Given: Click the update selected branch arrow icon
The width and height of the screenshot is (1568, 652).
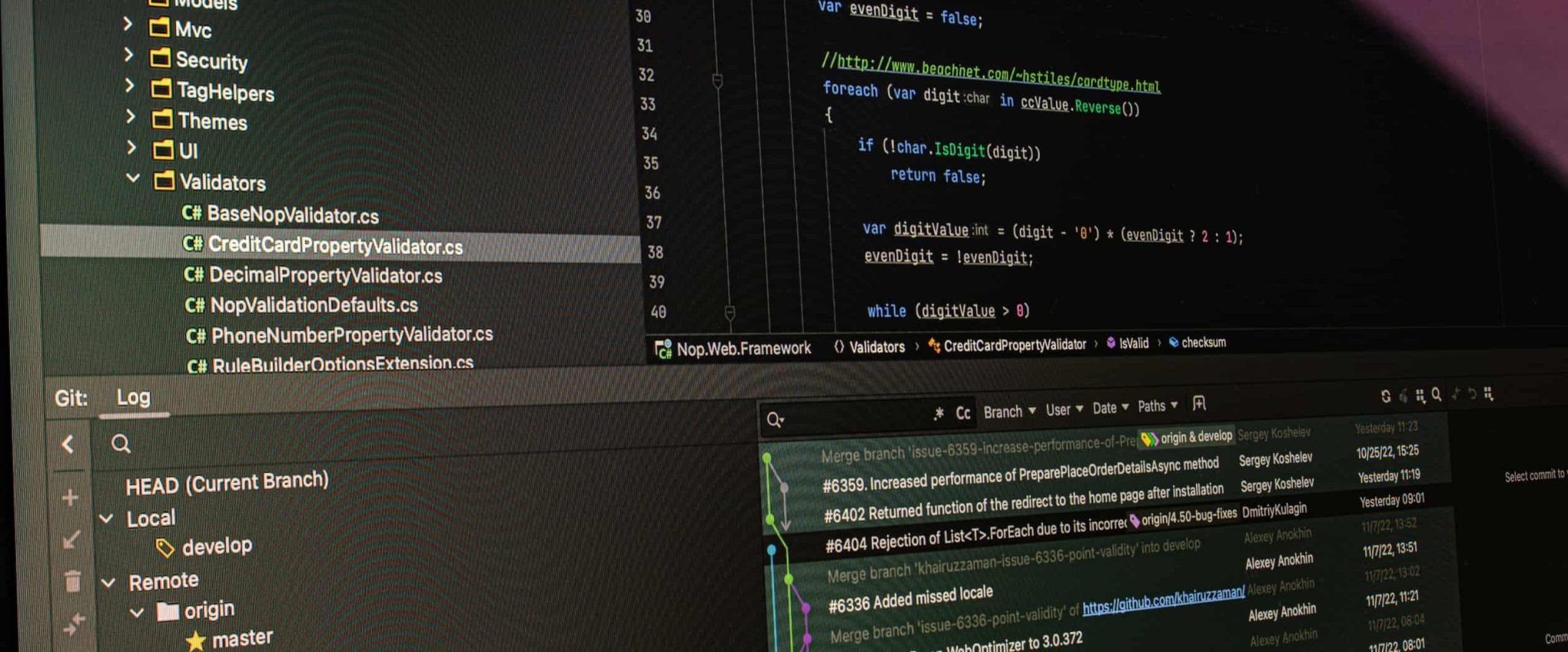Looking at the screenshot, I should tap(70, 540).
